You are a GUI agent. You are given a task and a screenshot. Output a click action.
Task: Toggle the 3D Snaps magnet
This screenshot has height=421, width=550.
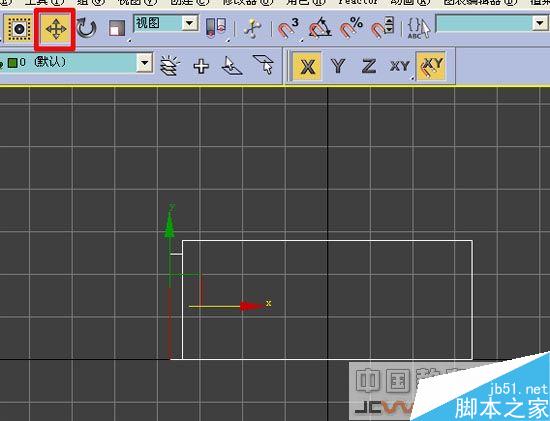tap(288, 28)
